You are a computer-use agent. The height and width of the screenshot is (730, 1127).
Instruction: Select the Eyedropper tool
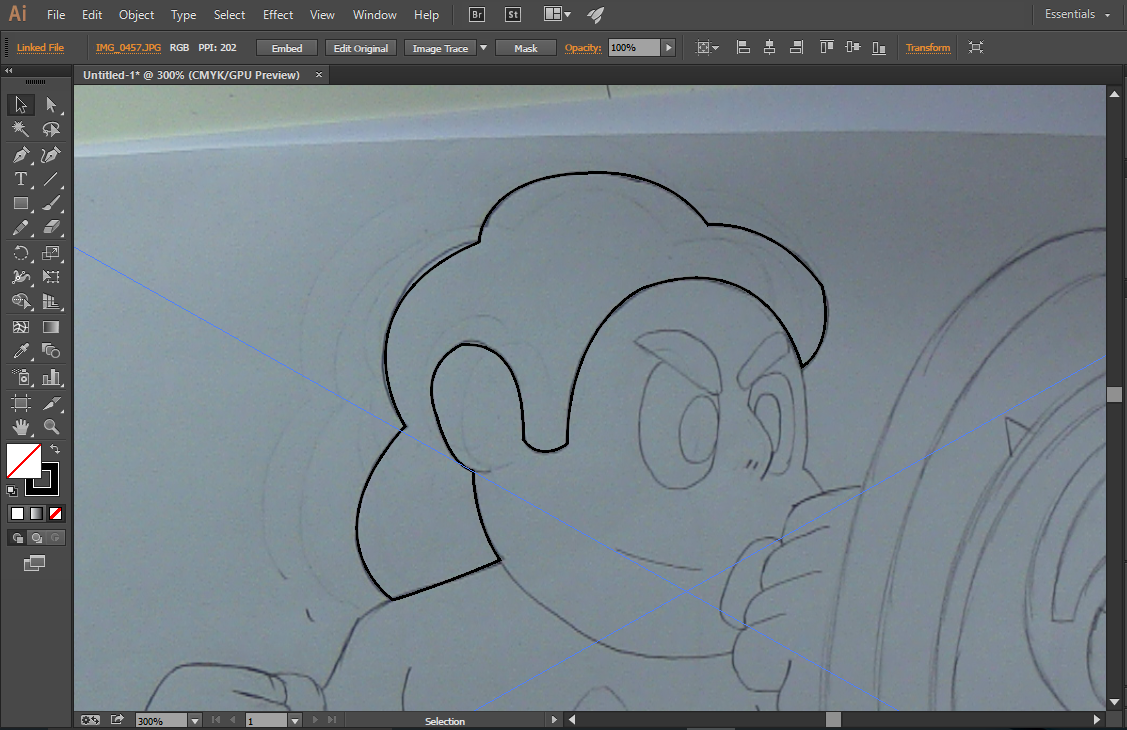click(21, 351)
